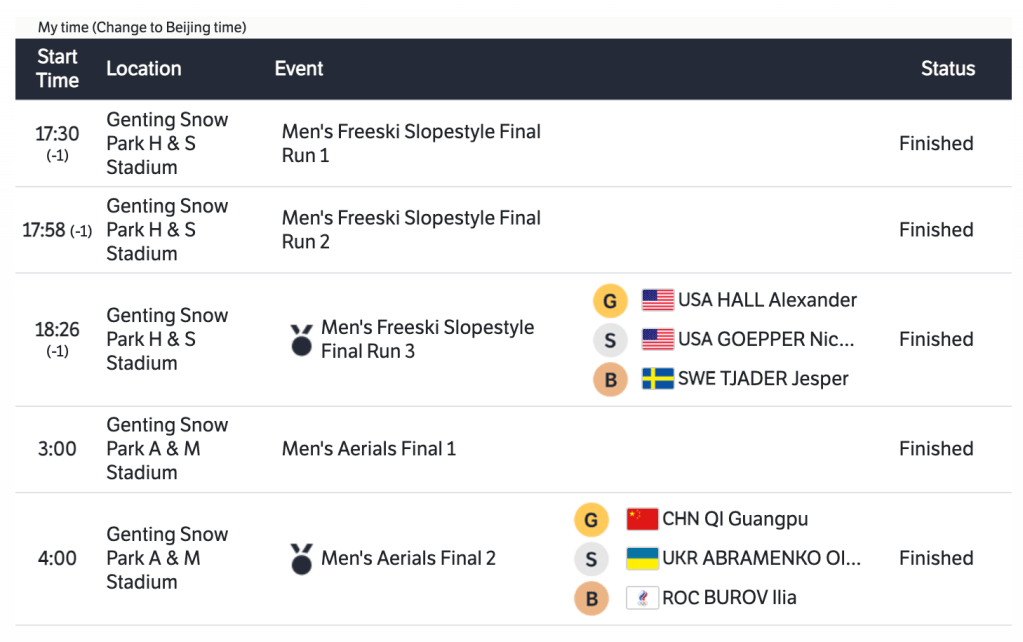Click the Ukraine flag next to ABRAMENKO
The width and height of the screenshot is (1023, 642).
point(642,558)
